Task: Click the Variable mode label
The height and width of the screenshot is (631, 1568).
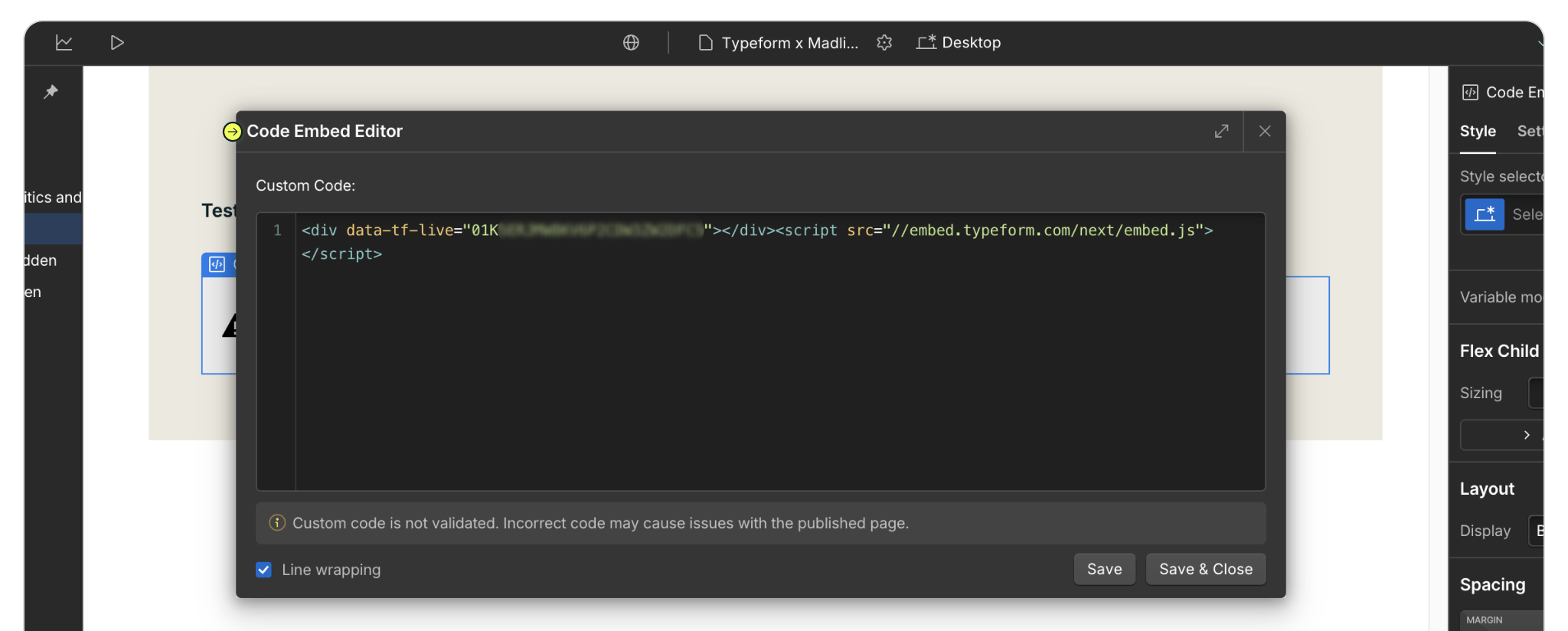Action: [1501, 297]
